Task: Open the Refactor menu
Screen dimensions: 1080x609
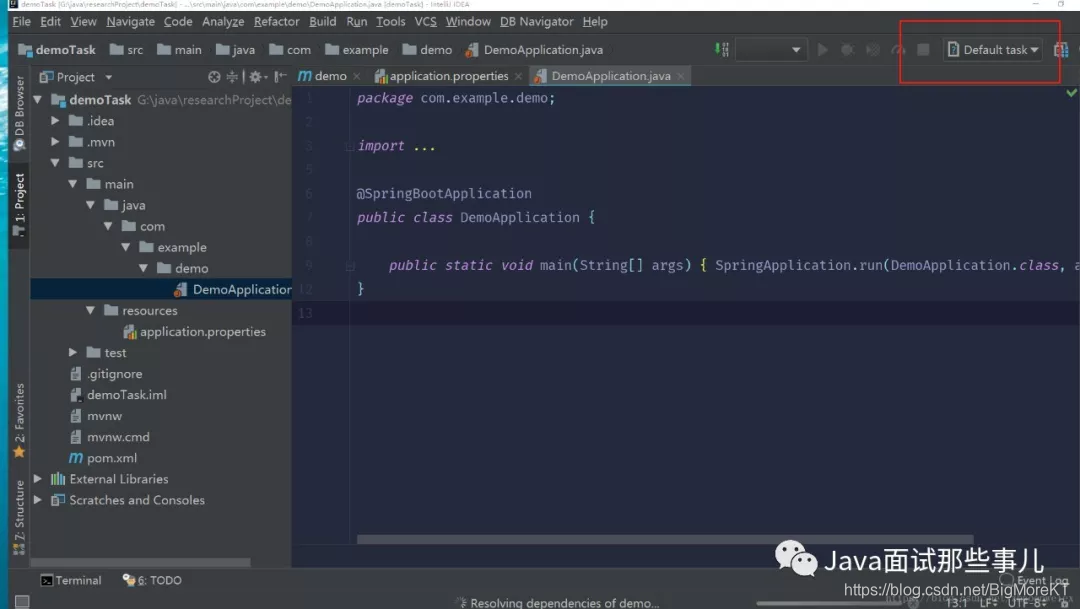Action: tap(276, 21)
